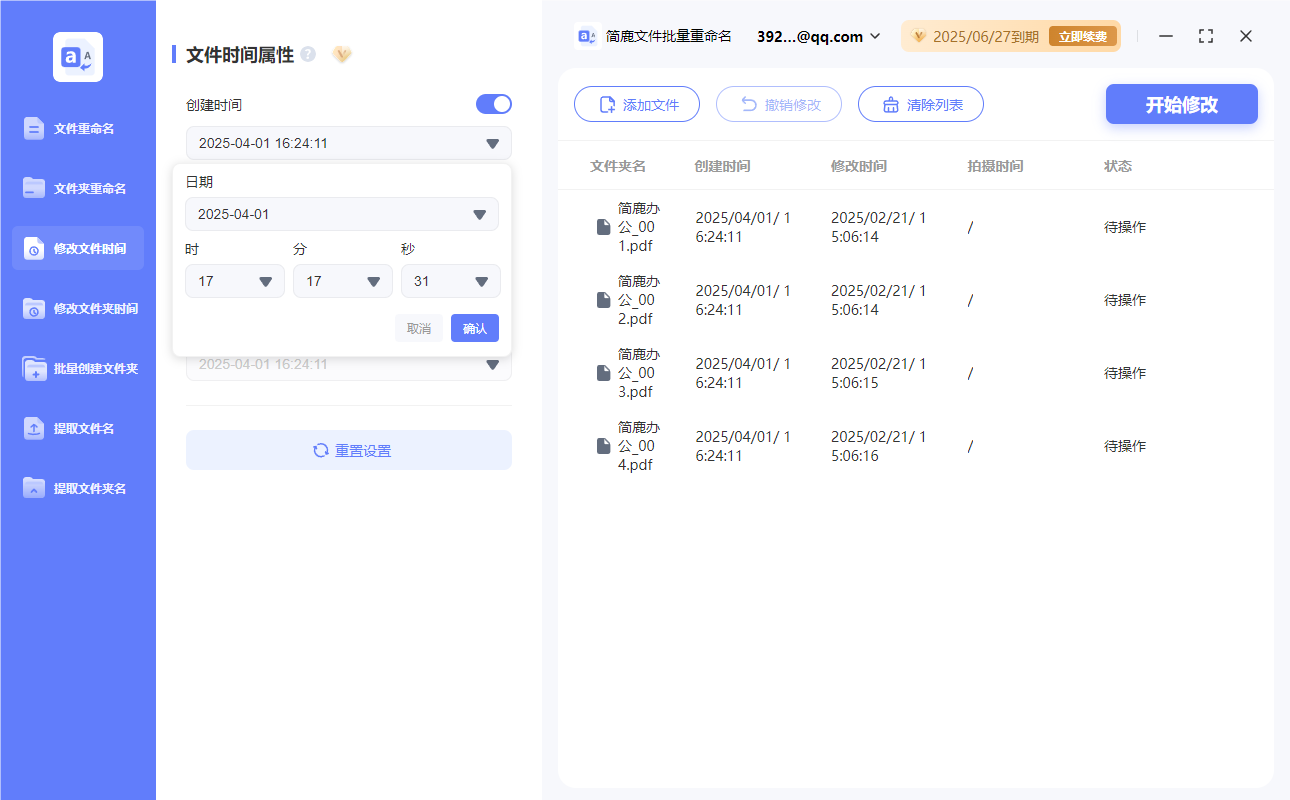Click the 开始修改 button
Image resolution: width=1290 pixels, height=800 pixels.
1181,103
